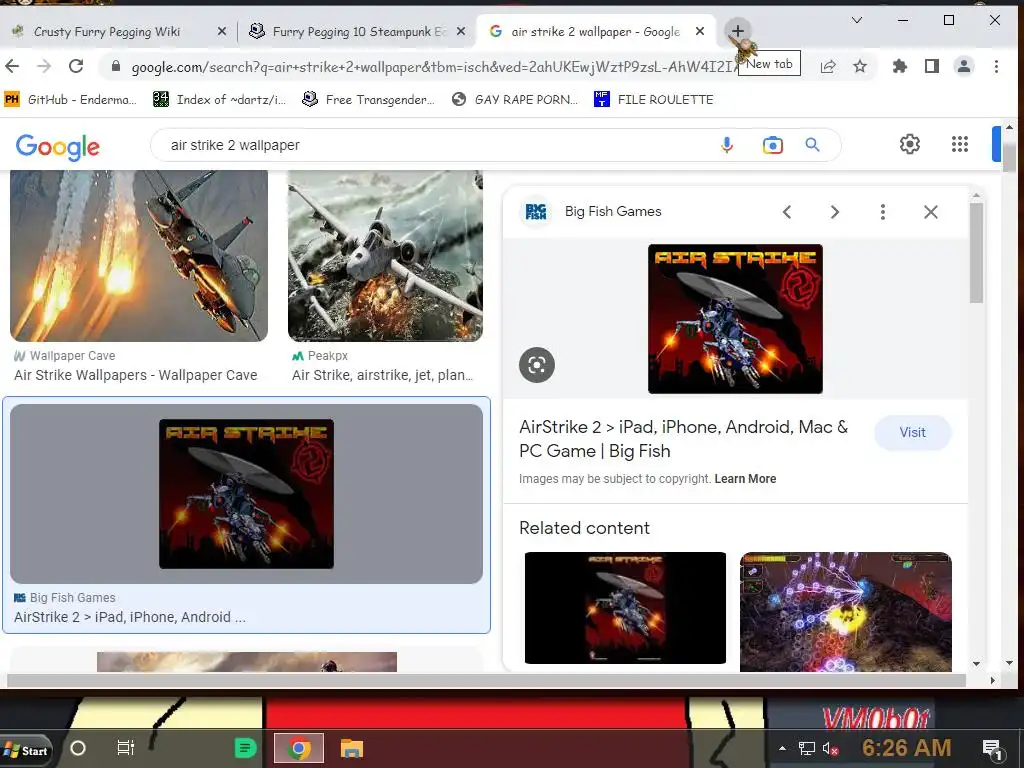
Task: Click the Visit button for AirStrike 2
Action: click(x=912, y=432)
